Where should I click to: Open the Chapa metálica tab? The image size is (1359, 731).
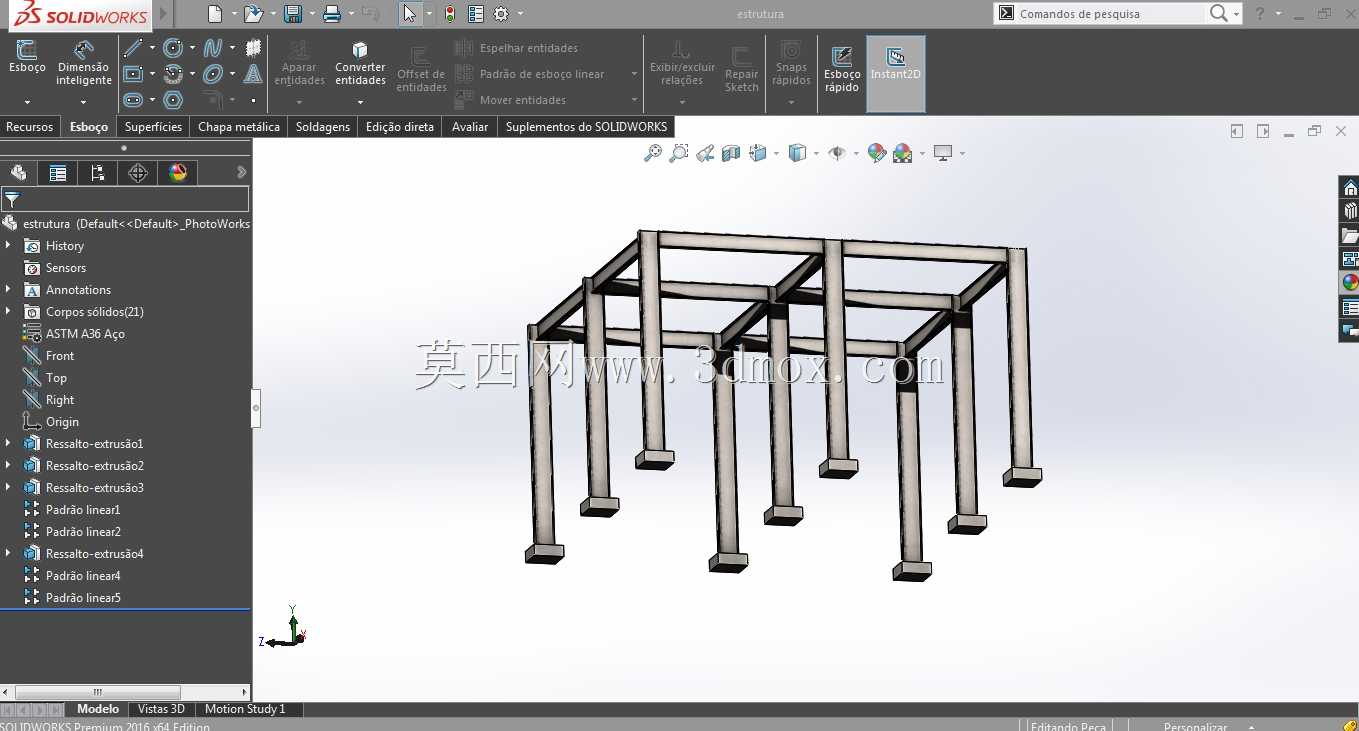coord(239,127)
